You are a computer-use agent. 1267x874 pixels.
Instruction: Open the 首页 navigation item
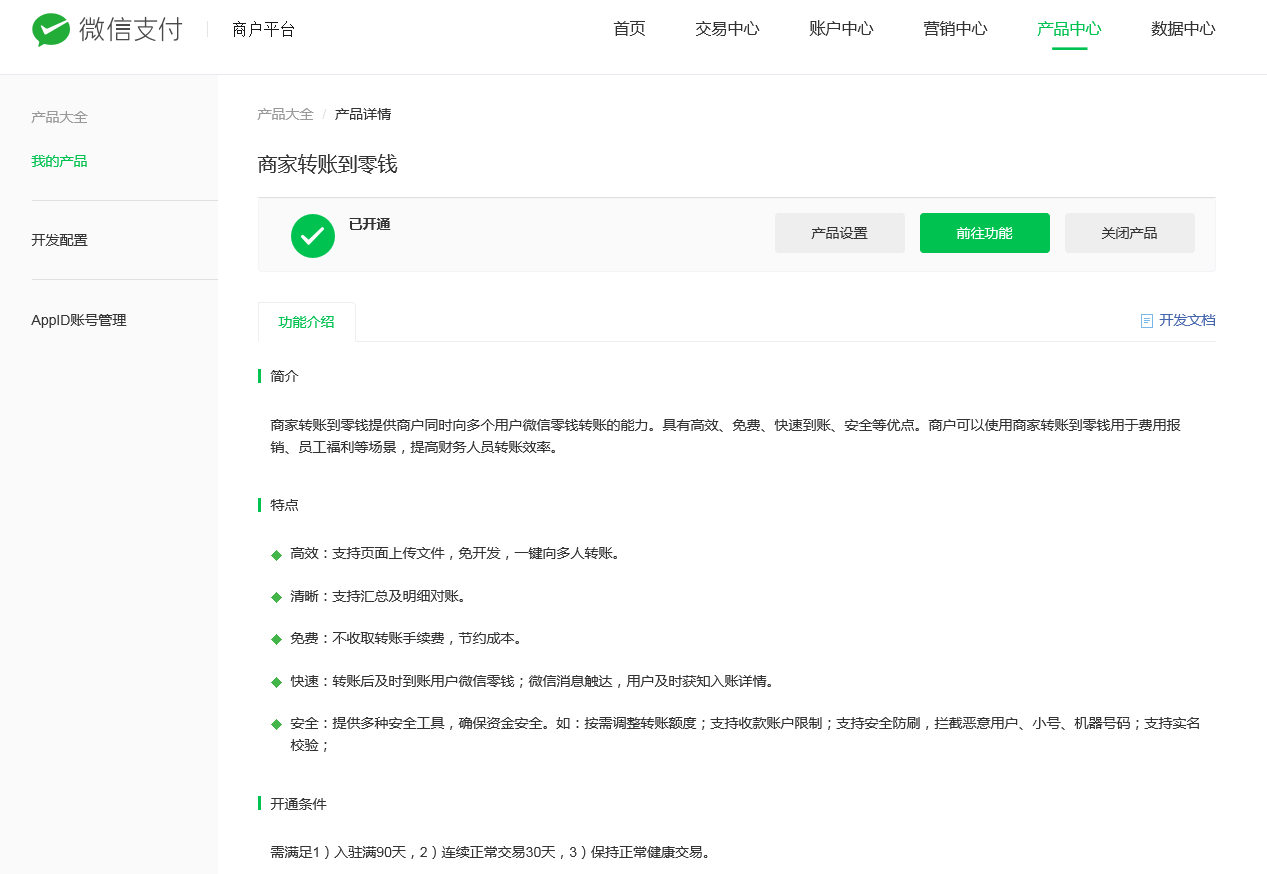629,29
